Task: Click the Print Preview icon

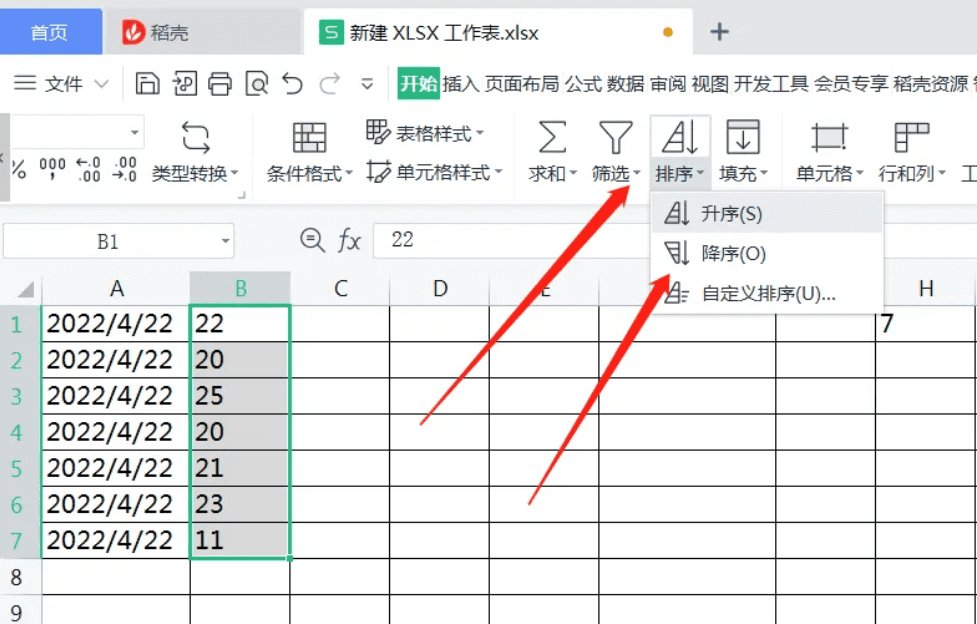Action: [x=255, y=84]
